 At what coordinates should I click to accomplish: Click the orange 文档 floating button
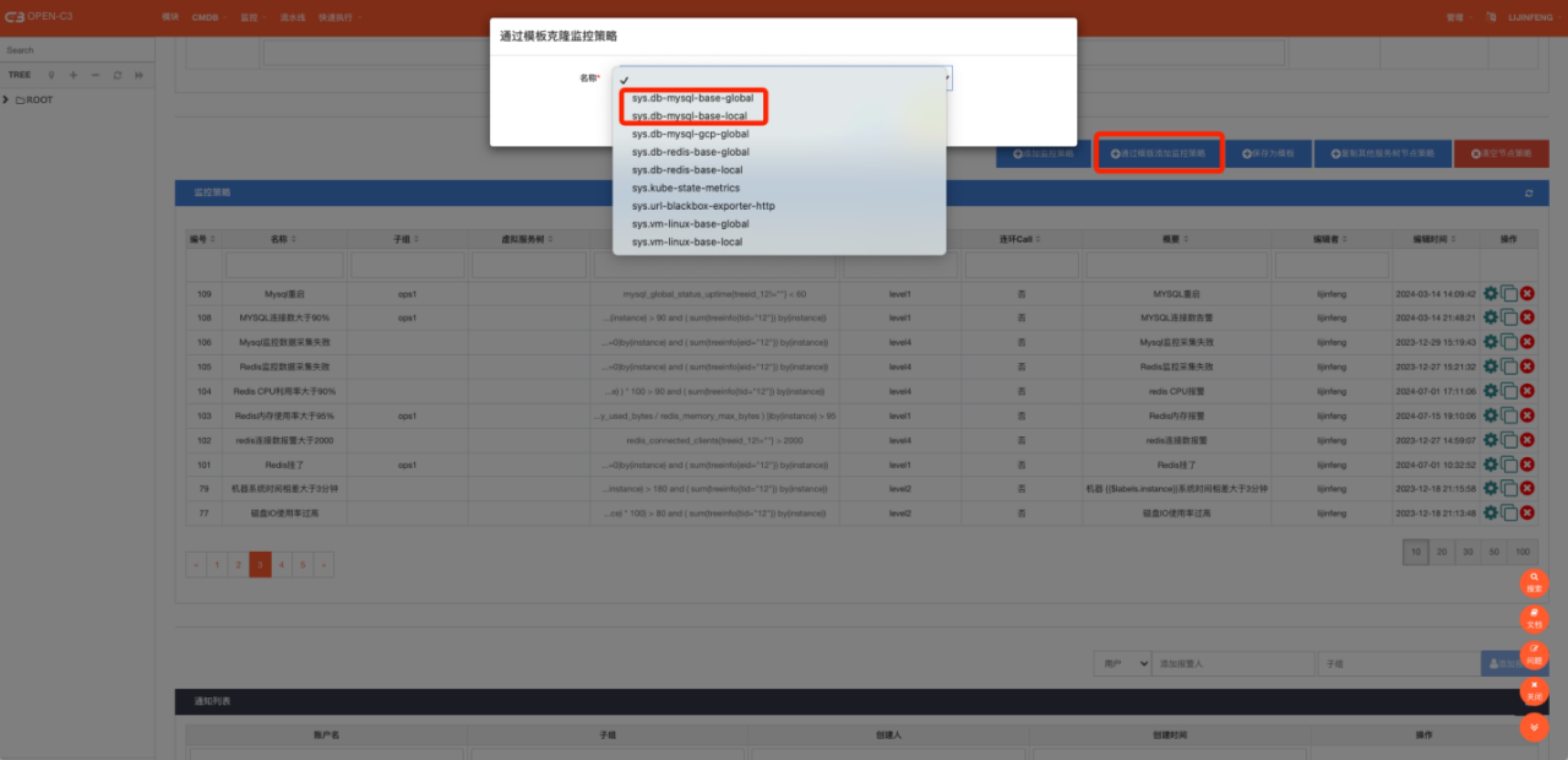(x=1534, y=618)
